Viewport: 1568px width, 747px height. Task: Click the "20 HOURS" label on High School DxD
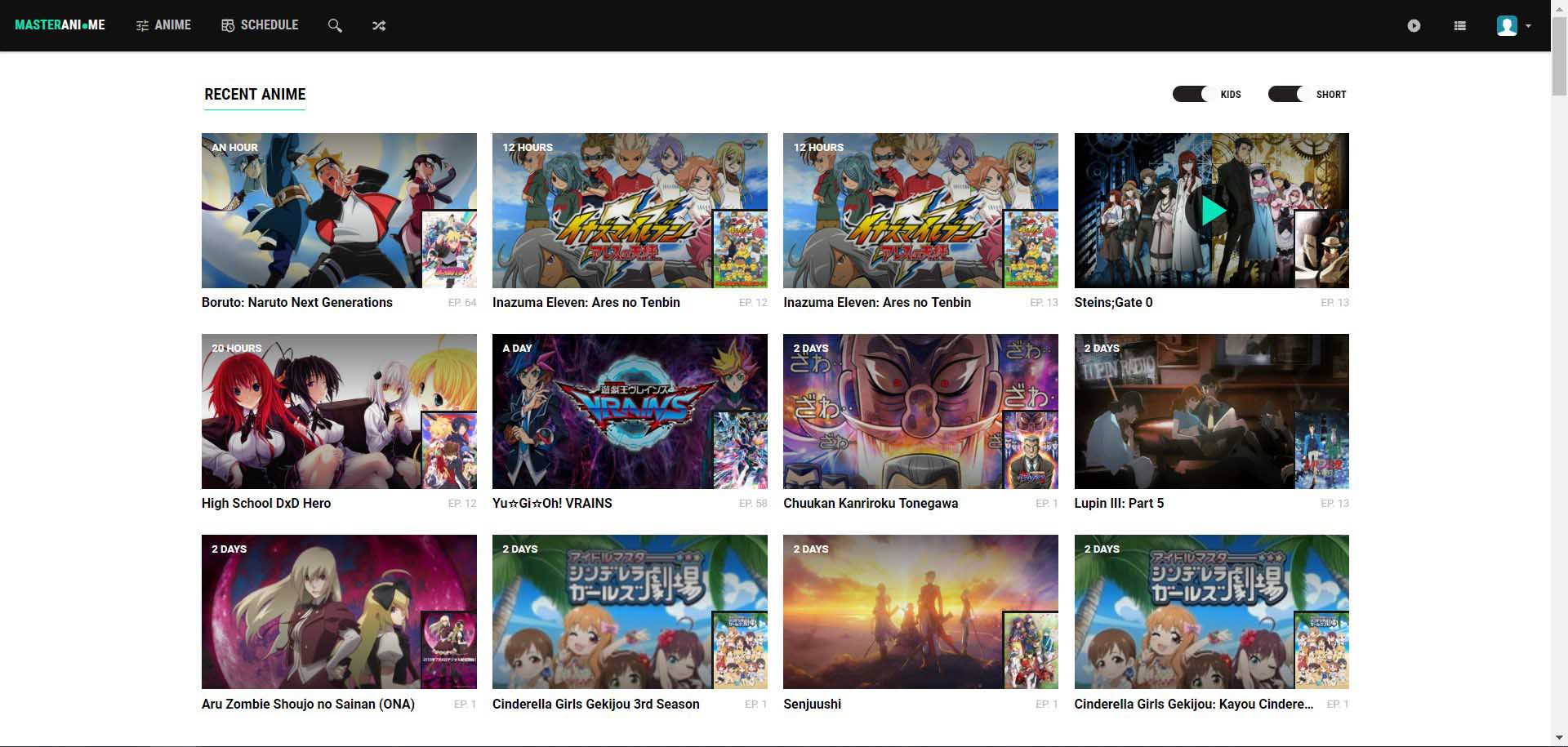[x=237, y=349]
